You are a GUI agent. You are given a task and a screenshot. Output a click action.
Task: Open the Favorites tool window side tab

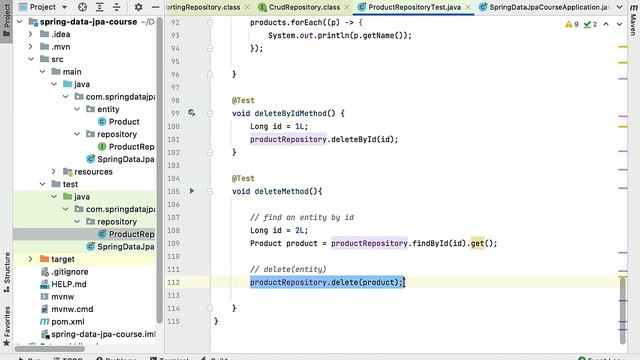(x=6, y=326)
